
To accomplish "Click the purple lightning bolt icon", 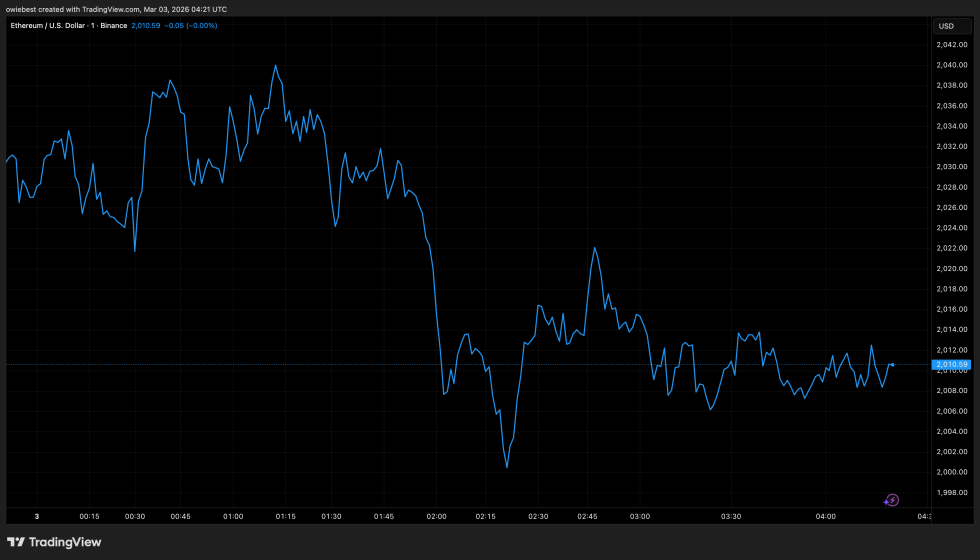I will [x=892, y=500].
